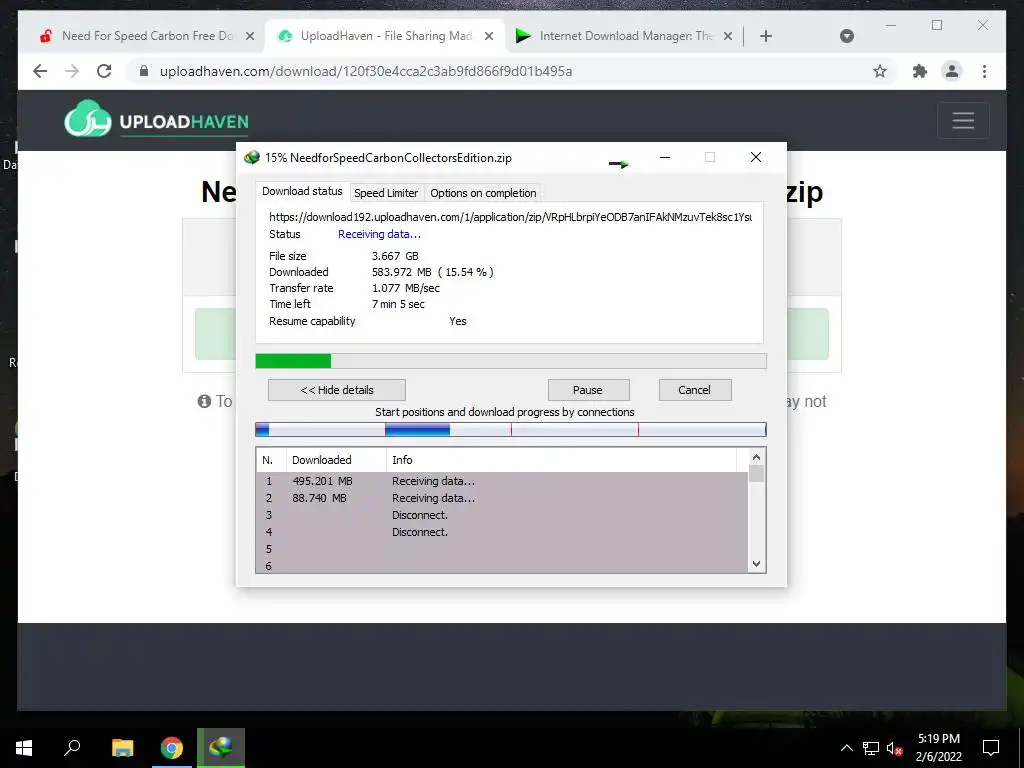Click the address bar URL
The width and height of the screenshot is (1024, 768).
point(366,71)
